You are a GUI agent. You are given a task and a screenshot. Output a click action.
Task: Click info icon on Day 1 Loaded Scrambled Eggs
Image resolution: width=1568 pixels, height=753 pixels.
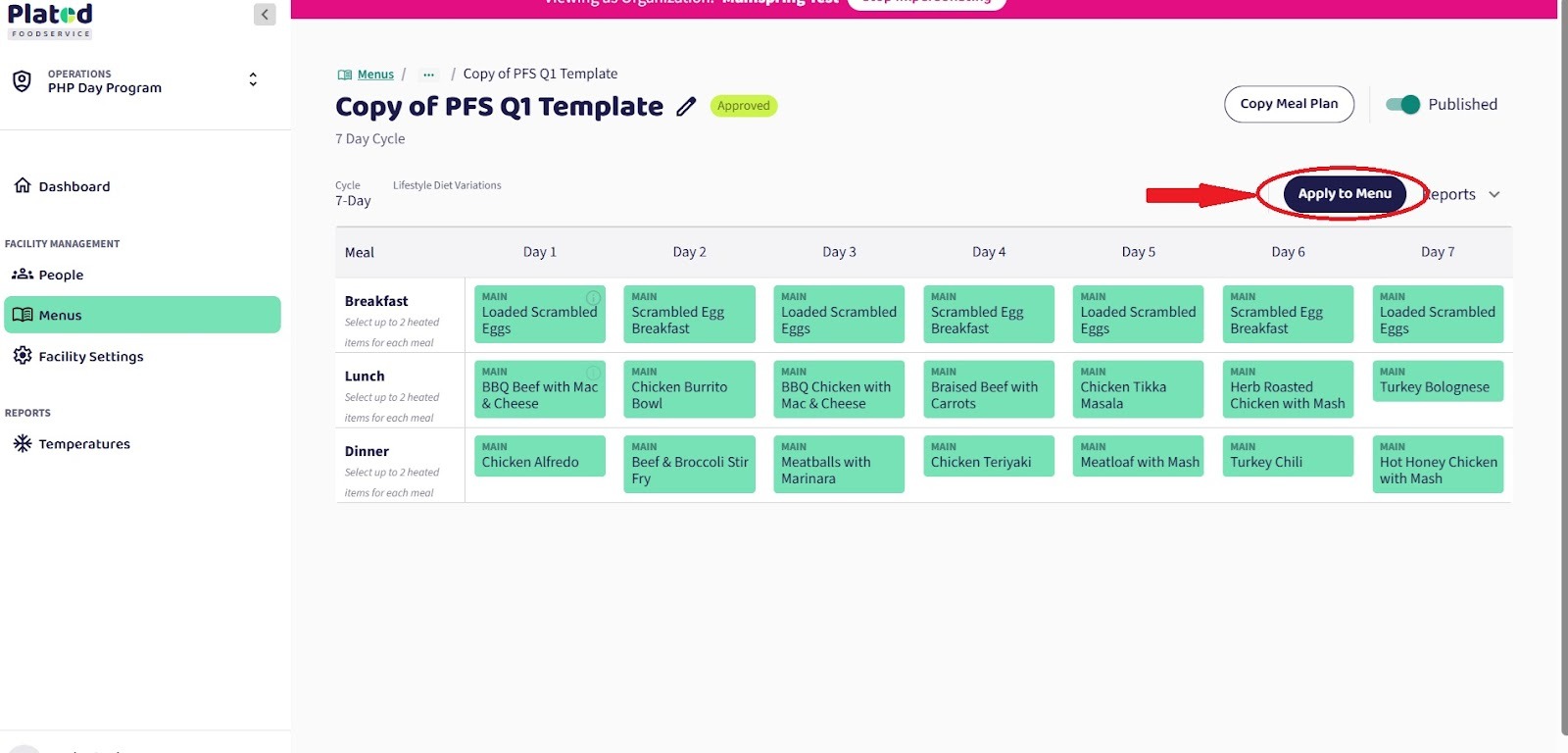tap(593, 297)
